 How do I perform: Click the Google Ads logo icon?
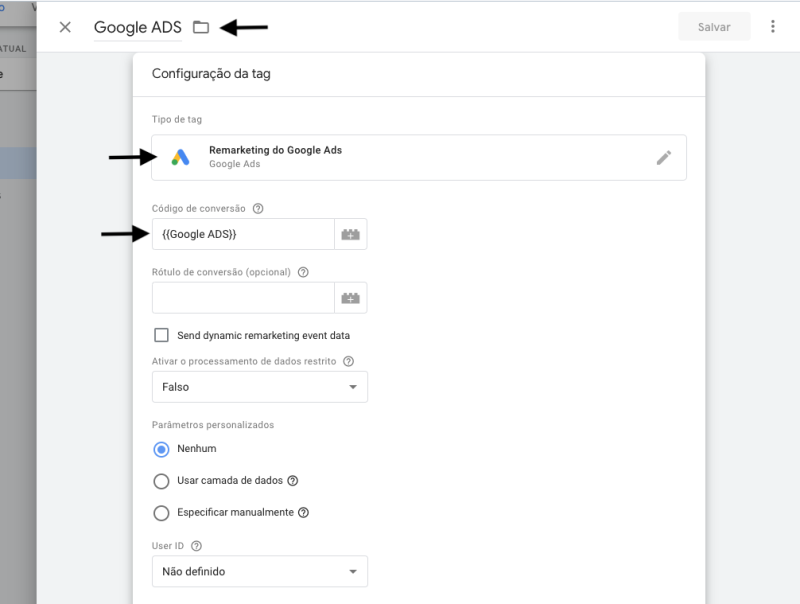(180, 157)
